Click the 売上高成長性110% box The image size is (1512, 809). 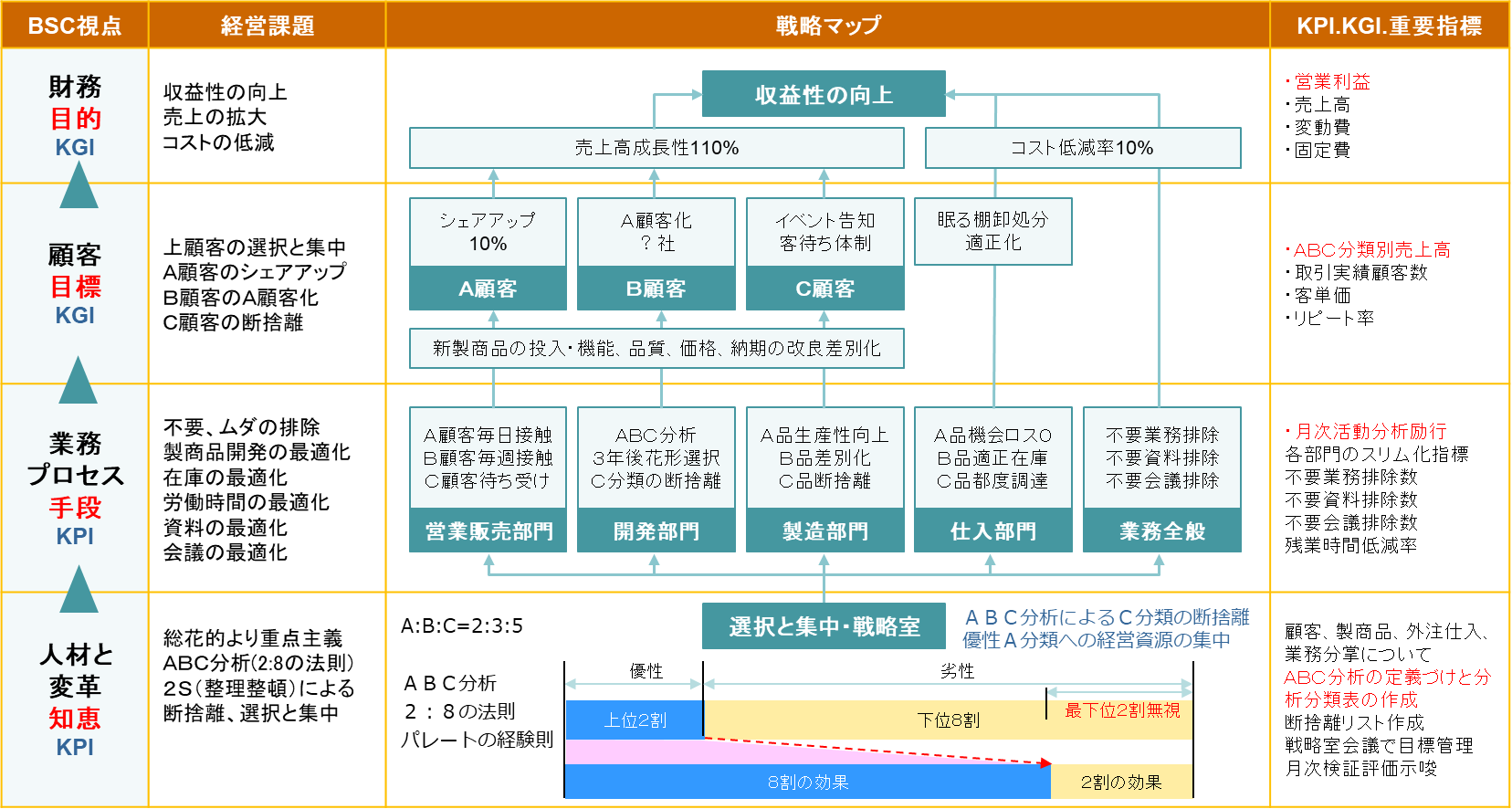pyautogui.click(x=656, y=148)
